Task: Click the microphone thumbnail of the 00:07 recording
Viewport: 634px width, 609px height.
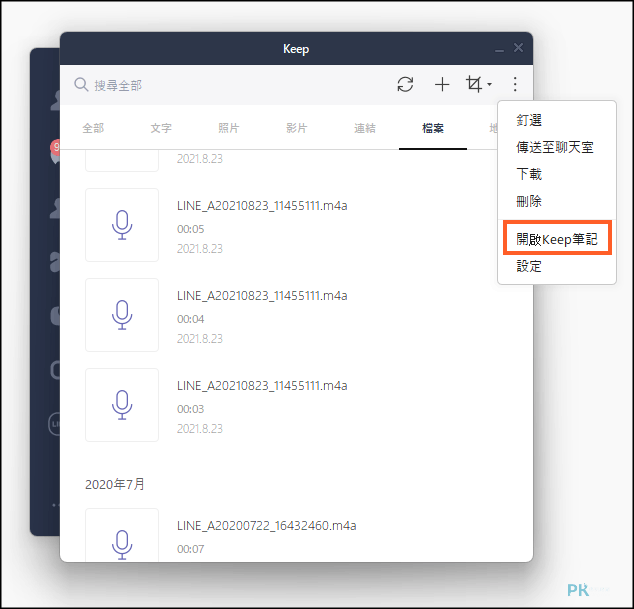Action: 122,535
